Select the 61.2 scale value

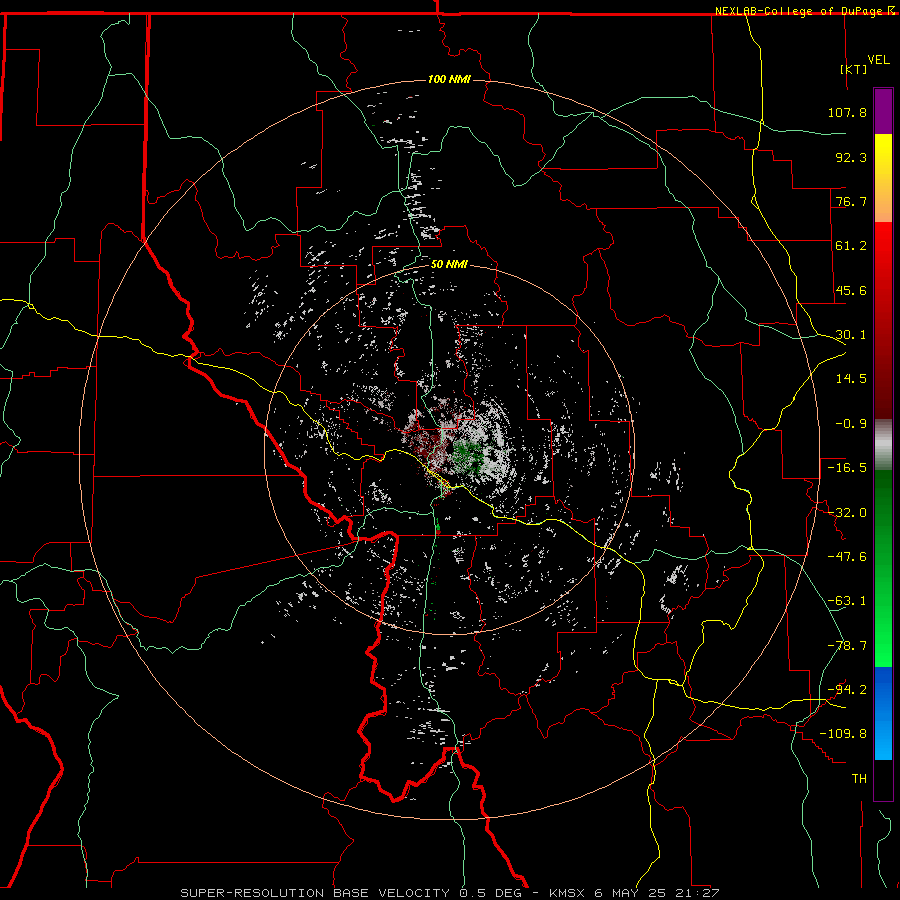[x=851, y=246]
